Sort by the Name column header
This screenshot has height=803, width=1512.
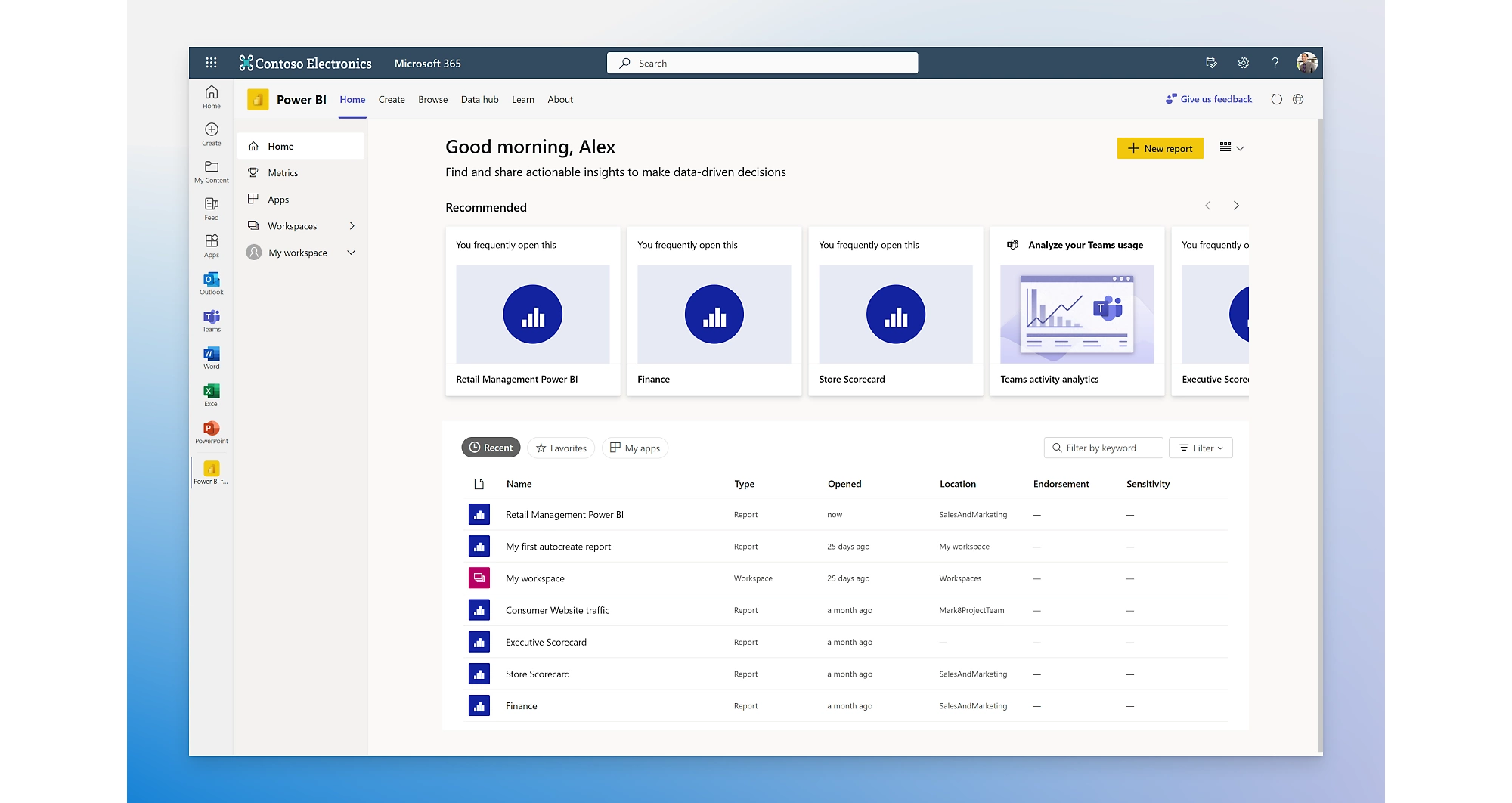(x=519, y=484)
